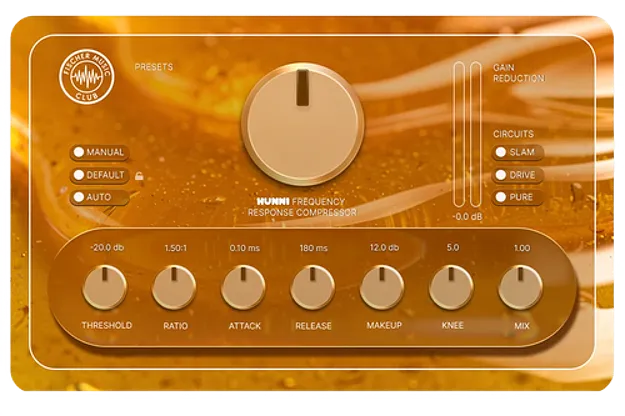Image resolution: width=625 pixels, height=416 pixels.
Task: Click the 1.00 mix value
Action: [522, 248]
